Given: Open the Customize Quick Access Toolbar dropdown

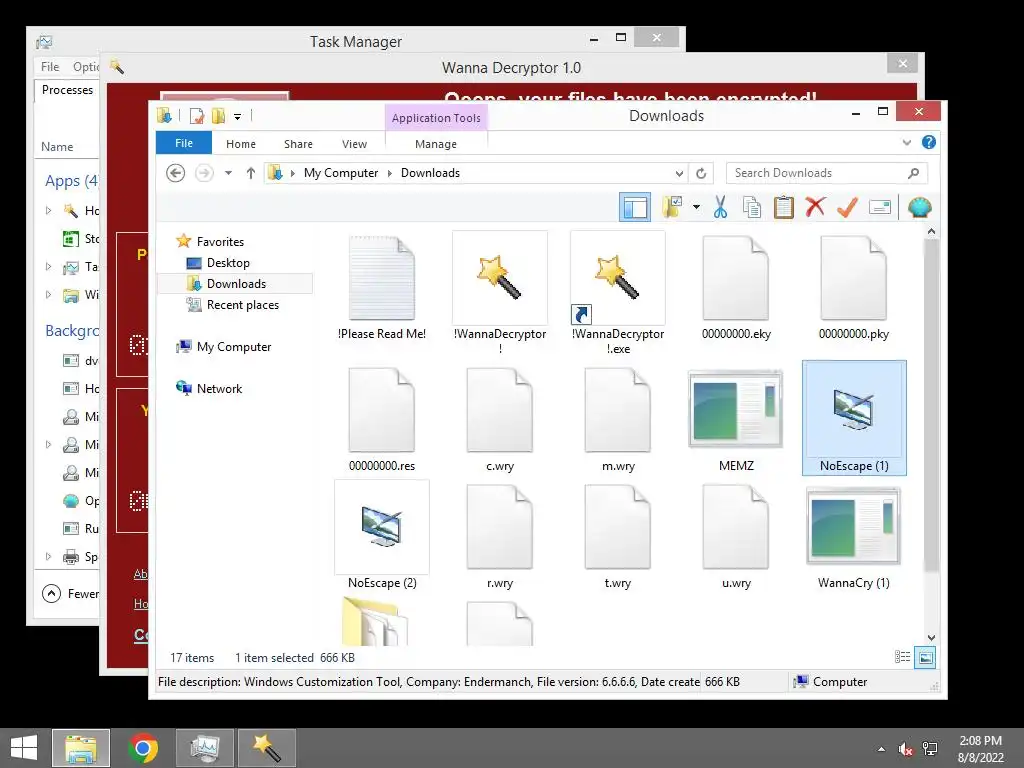Looking at the screenshot, I should pos(238,117).
